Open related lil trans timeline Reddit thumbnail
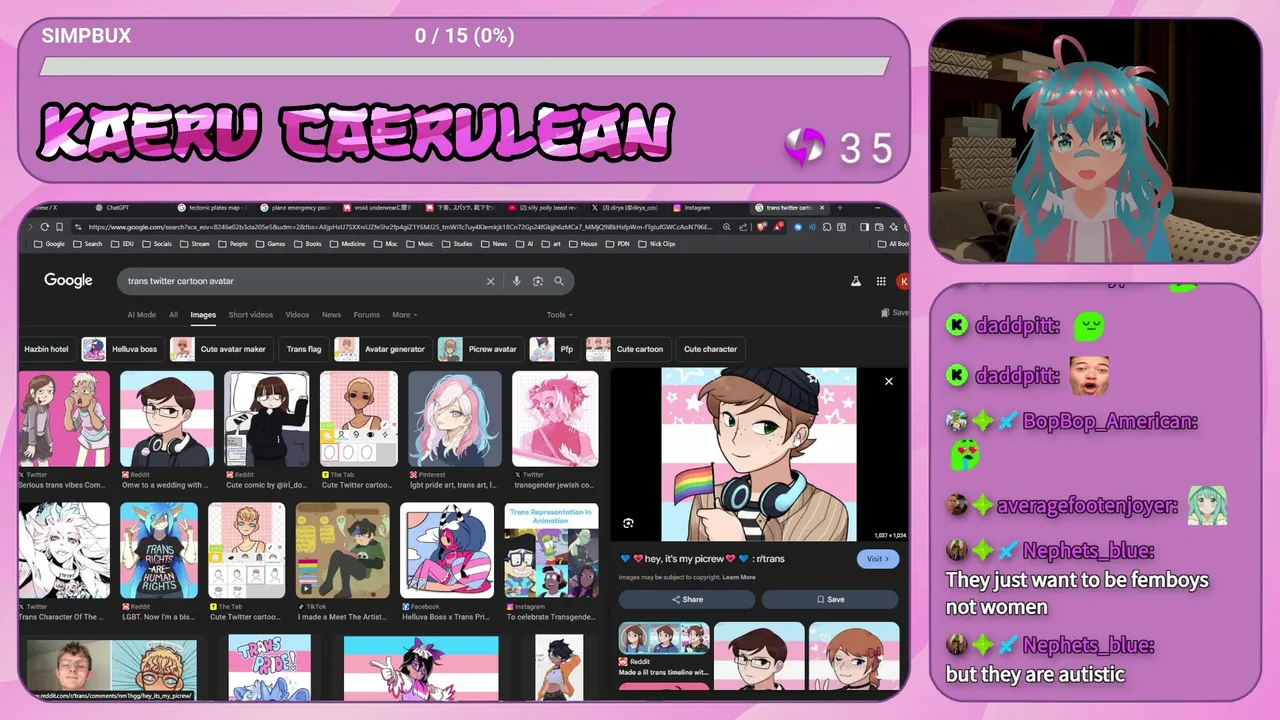This screenshot has width=1280, height=720. 664,639
